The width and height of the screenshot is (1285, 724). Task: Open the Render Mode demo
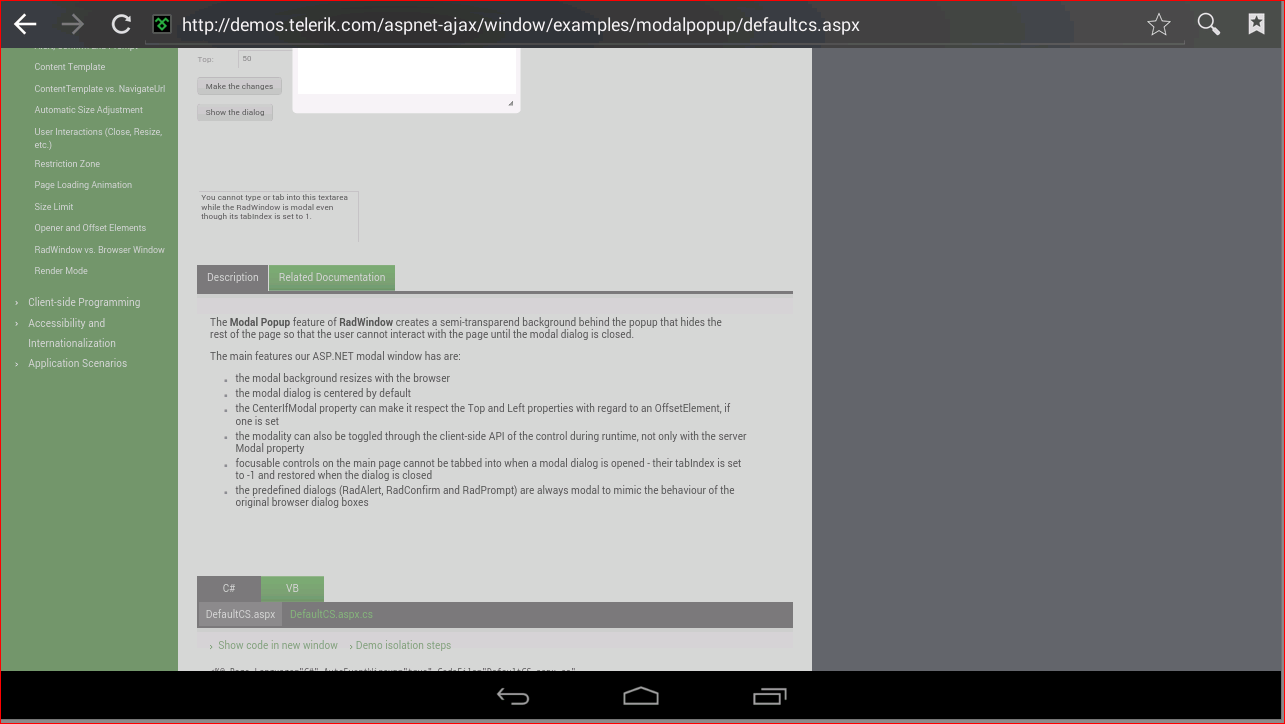[x=61, y=271]
